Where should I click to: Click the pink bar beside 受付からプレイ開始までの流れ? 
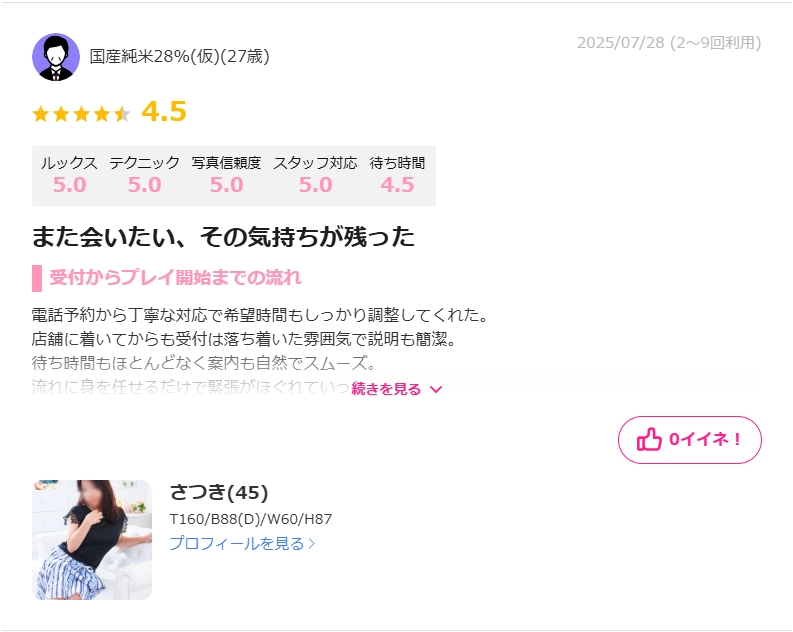(x=37, y=278)
